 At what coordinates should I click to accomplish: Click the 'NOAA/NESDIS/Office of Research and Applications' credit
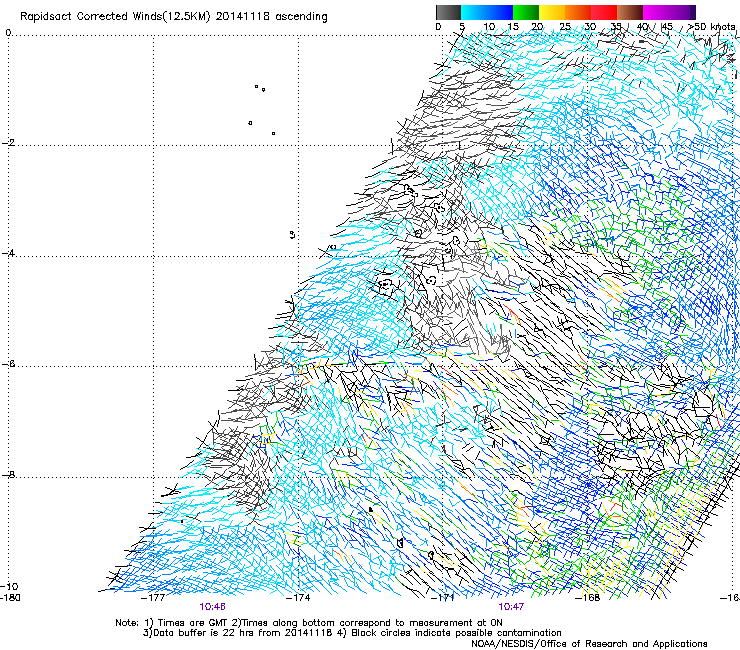pos(589,644)
